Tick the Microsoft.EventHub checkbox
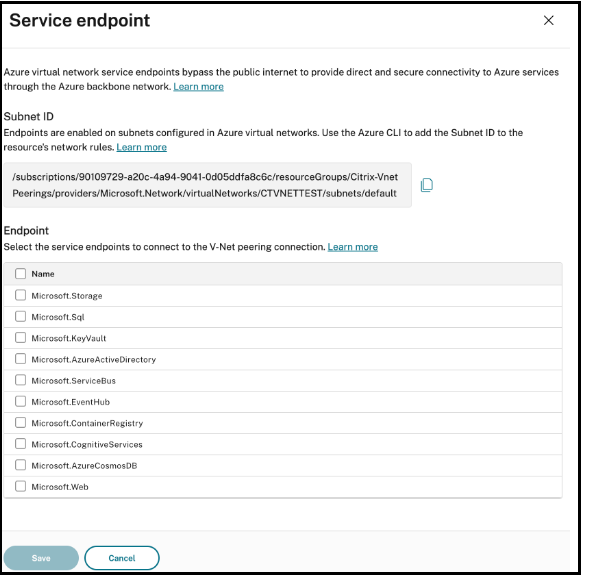Screen dimensions: 589x577 pos(20,402)
